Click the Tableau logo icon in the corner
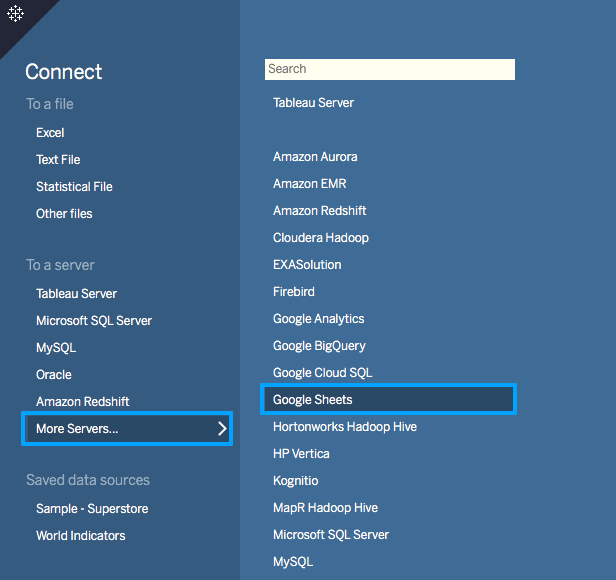Screen dimensions: 616x580 point(16,14)
